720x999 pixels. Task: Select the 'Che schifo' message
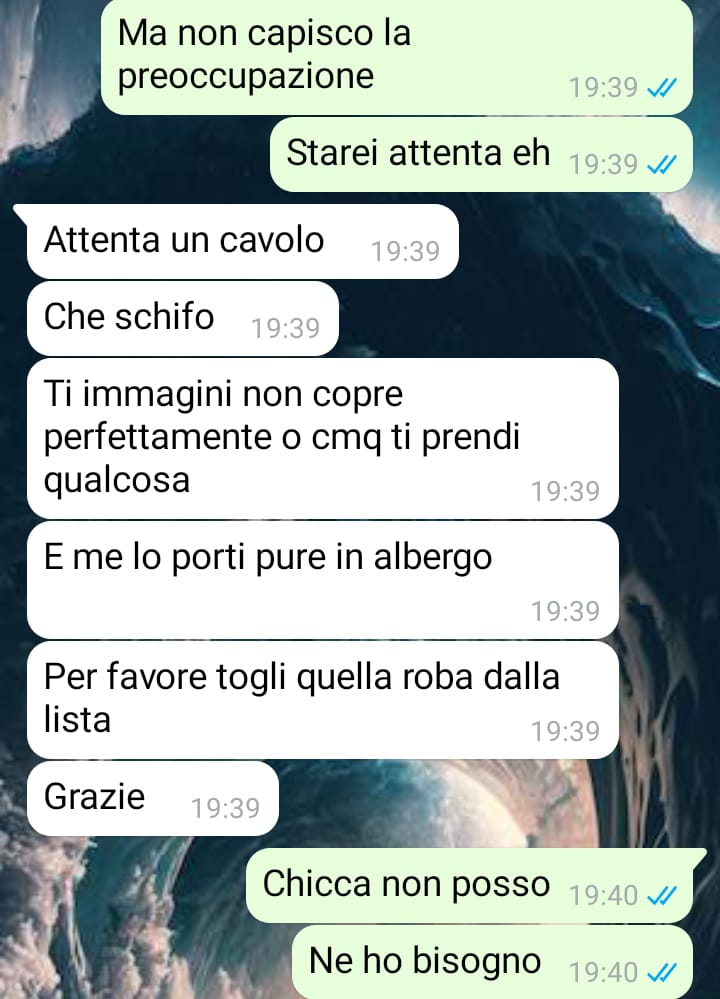183,319
